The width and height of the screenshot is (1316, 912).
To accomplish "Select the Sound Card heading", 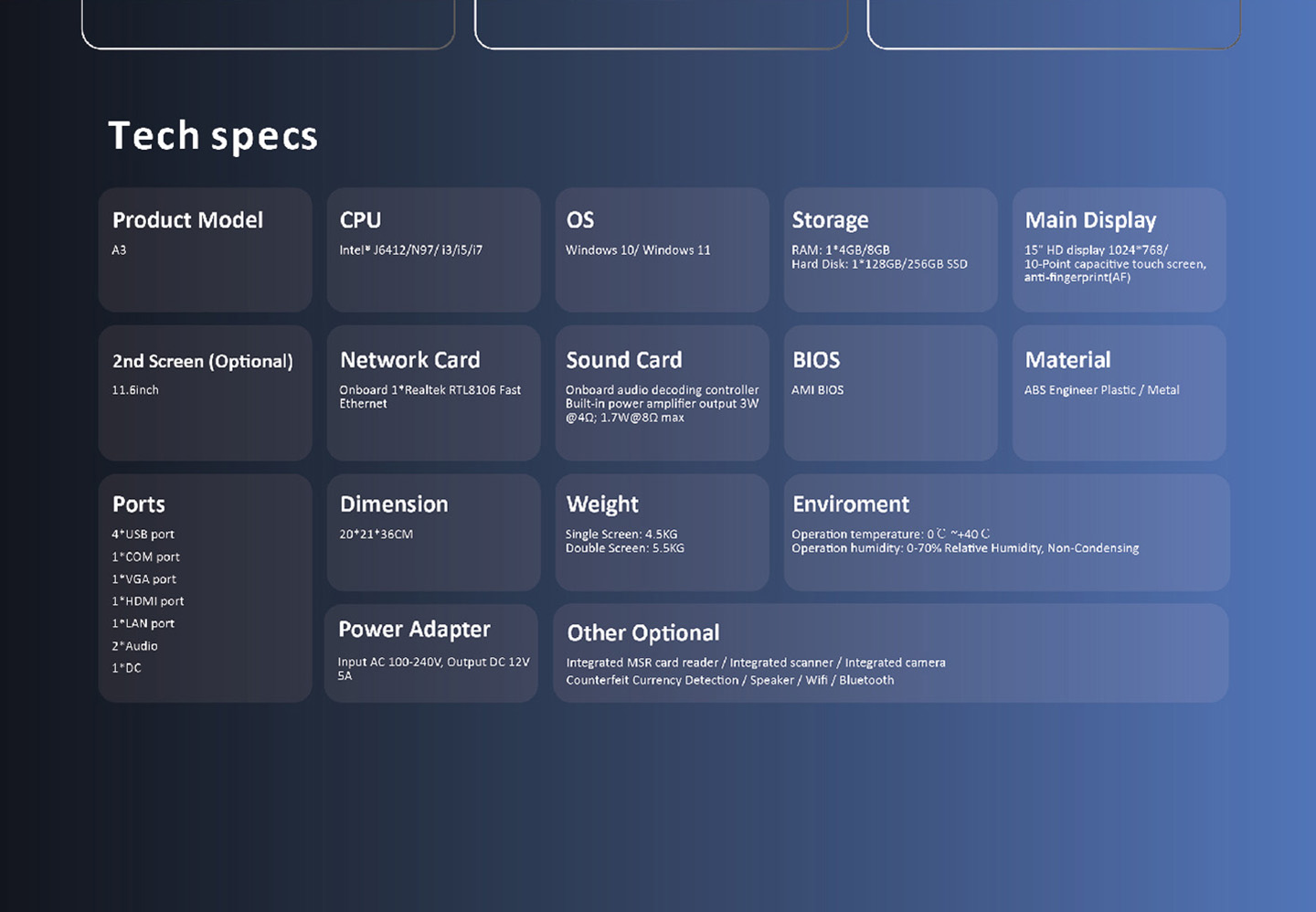I will point(624,360).
